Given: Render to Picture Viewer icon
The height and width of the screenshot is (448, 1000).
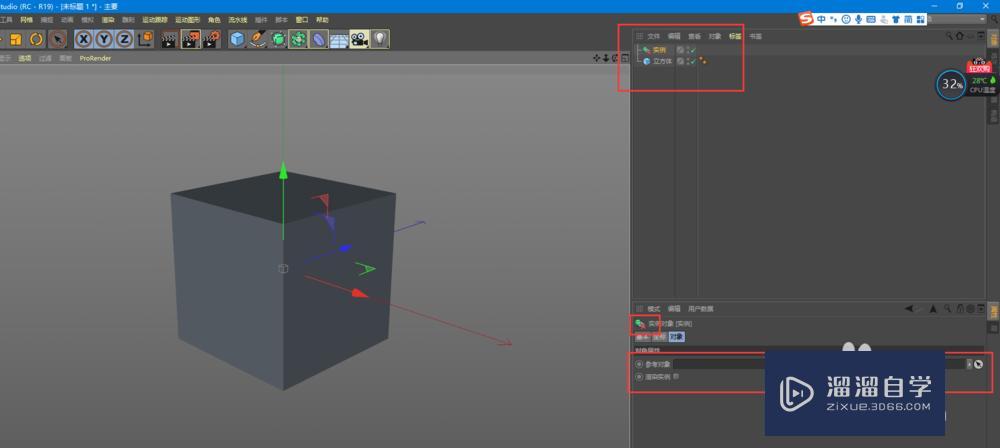Looking at the screenshot, I should [190, 40].
